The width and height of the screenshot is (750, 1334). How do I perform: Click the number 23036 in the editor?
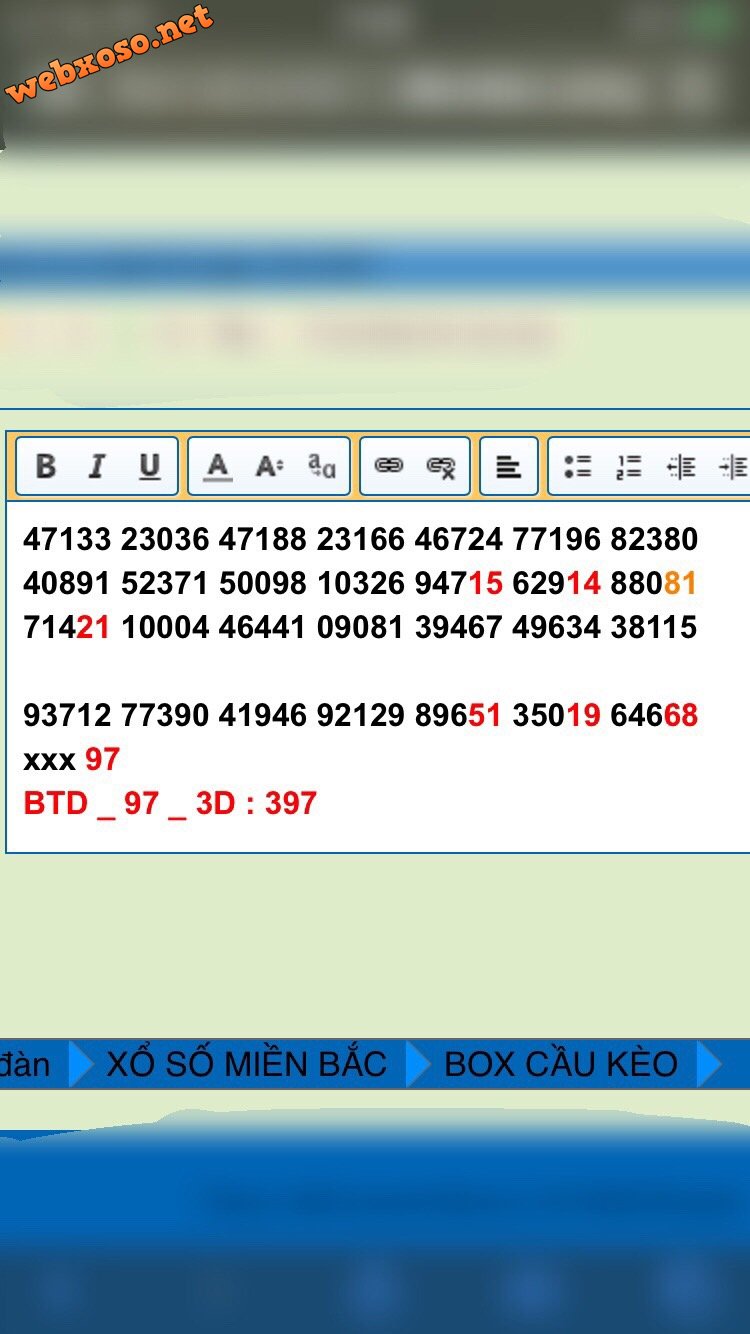(x=165, y=539)
